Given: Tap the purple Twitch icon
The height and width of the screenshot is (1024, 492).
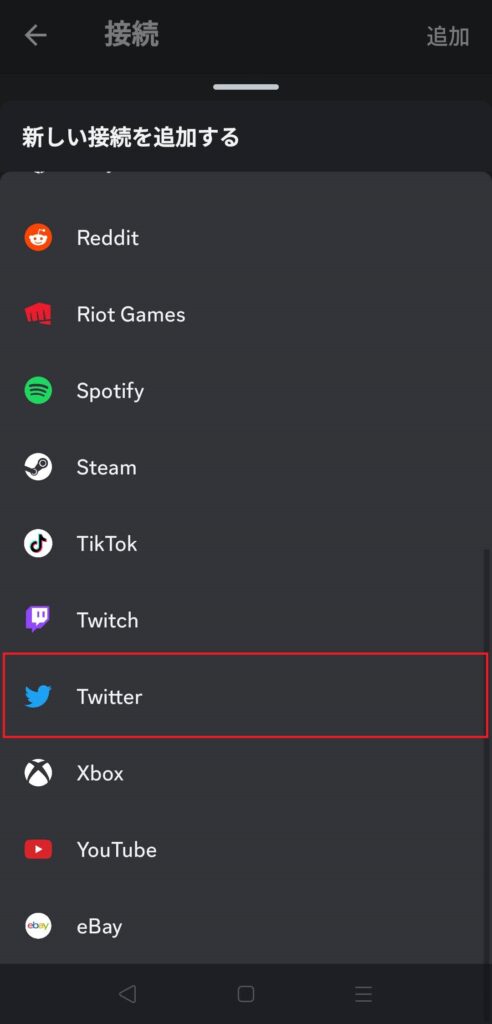Looking at the screenshot, I should point(38,619).
